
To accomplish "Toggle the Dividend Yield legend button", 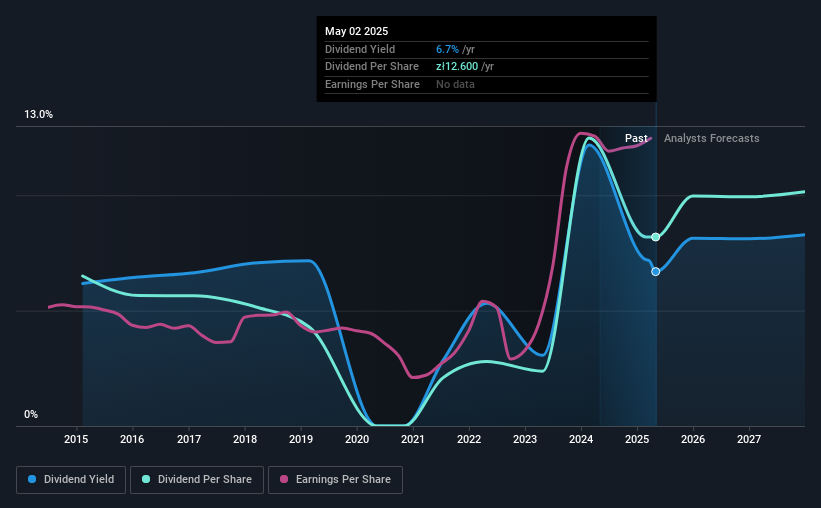I will (x=71, y=480).
